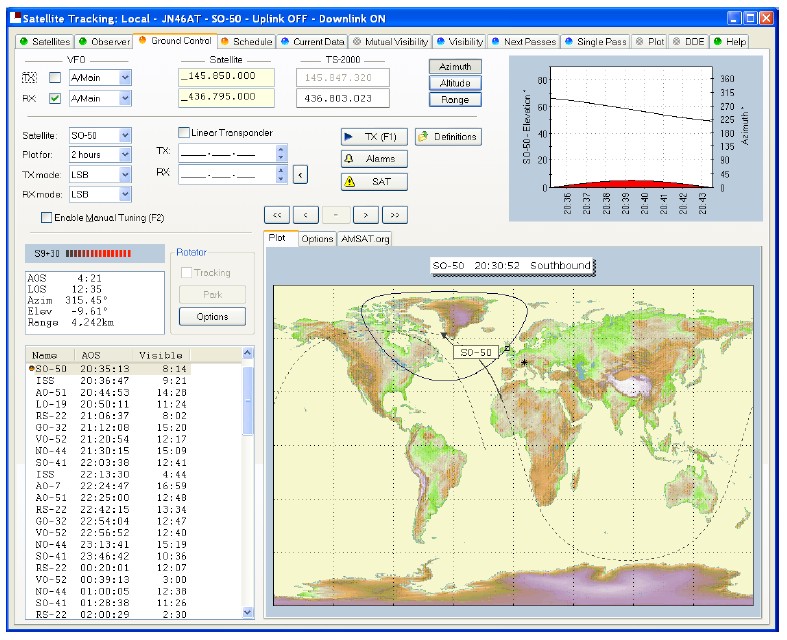The height and width of the screenshot is (640, 787).
Task: Click the Visible column header
Action: click(x=162, y=355)
